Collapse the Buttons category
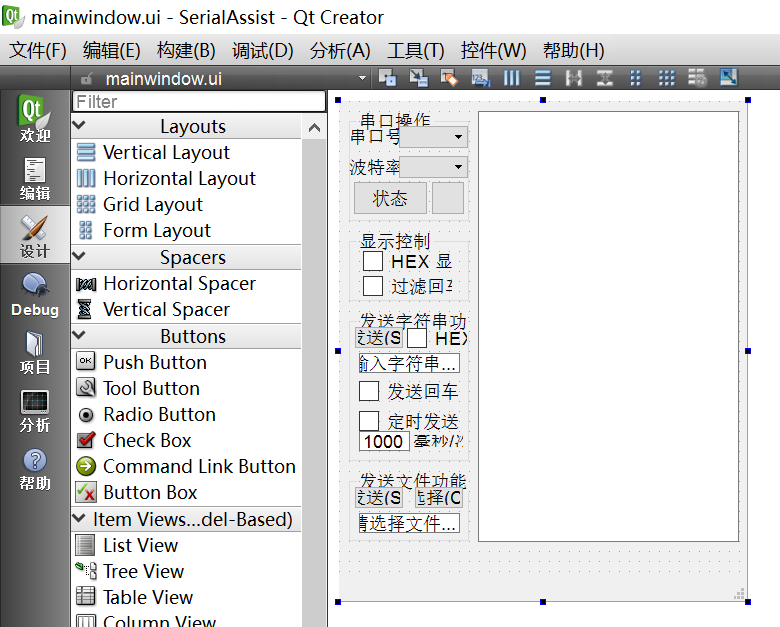The image size is (780, 627). [80, 335]
